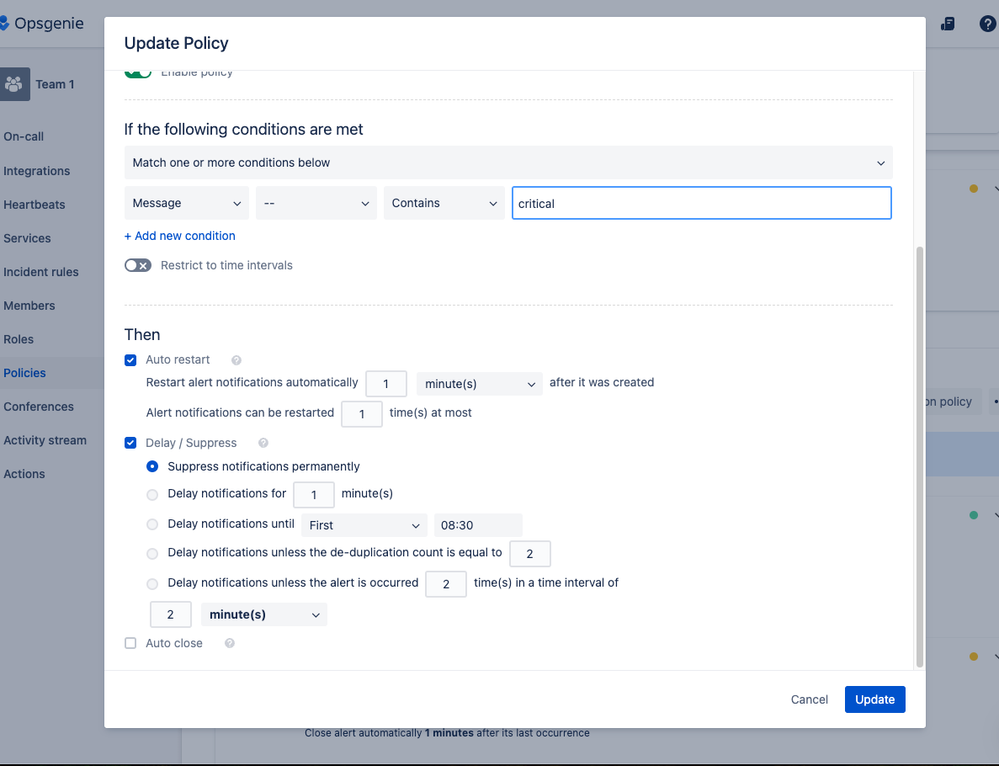The height and width of the screenshot is (766, 999).
Task: Open Activity stream in sidebar
Action: coord(45,440)
